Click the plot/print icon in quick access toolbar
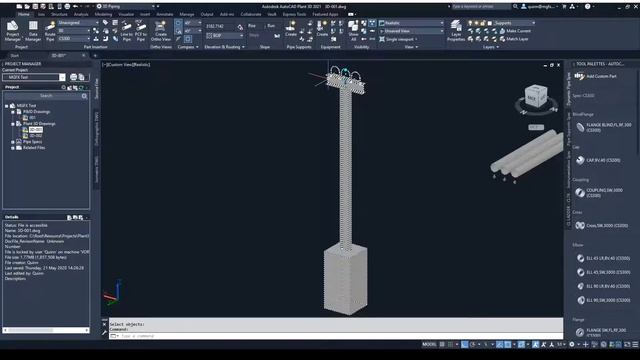This screenshot has height=360, width=640. coord(67,7)
